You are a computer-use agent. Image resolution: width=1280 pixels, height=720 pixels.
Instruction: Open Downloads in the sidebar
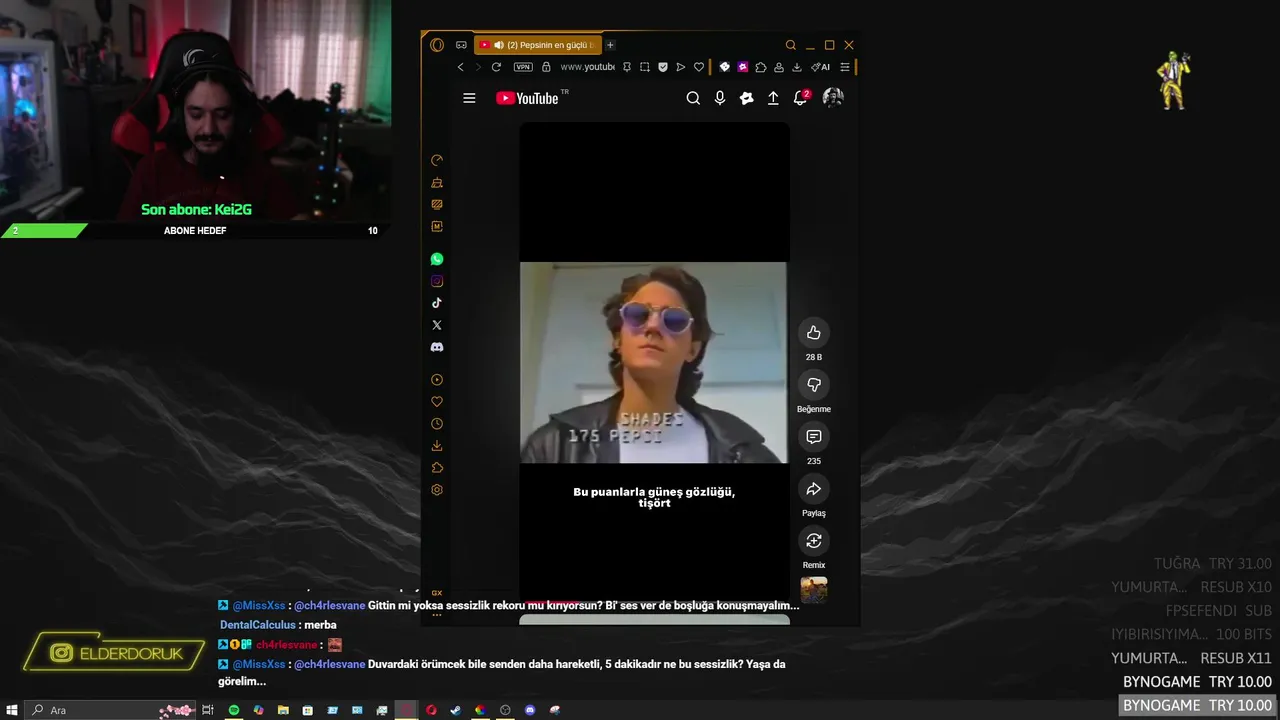tap(437, 446)
